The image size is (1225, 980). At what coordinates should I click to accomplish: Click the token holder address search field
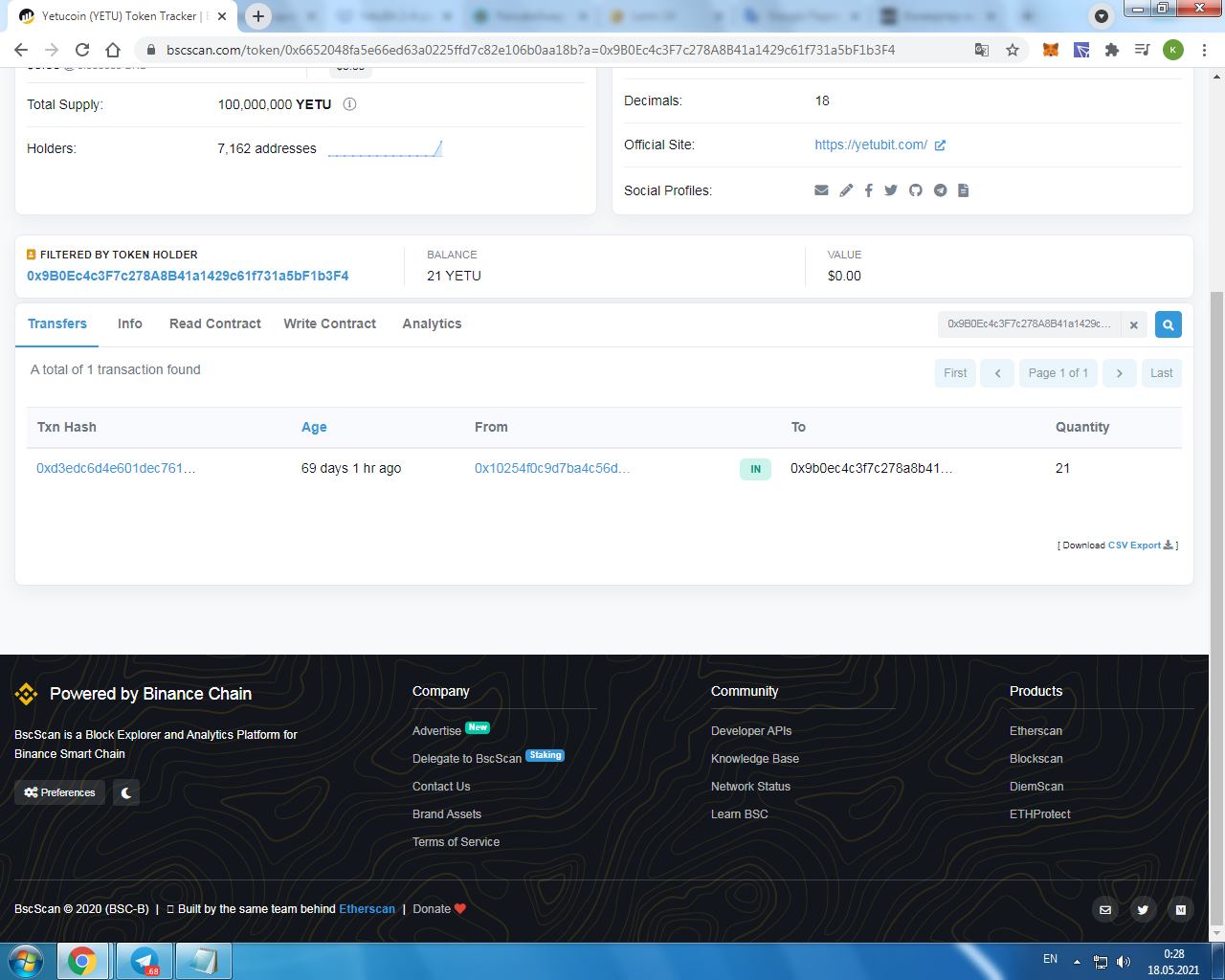click(x=1029, y=324)
